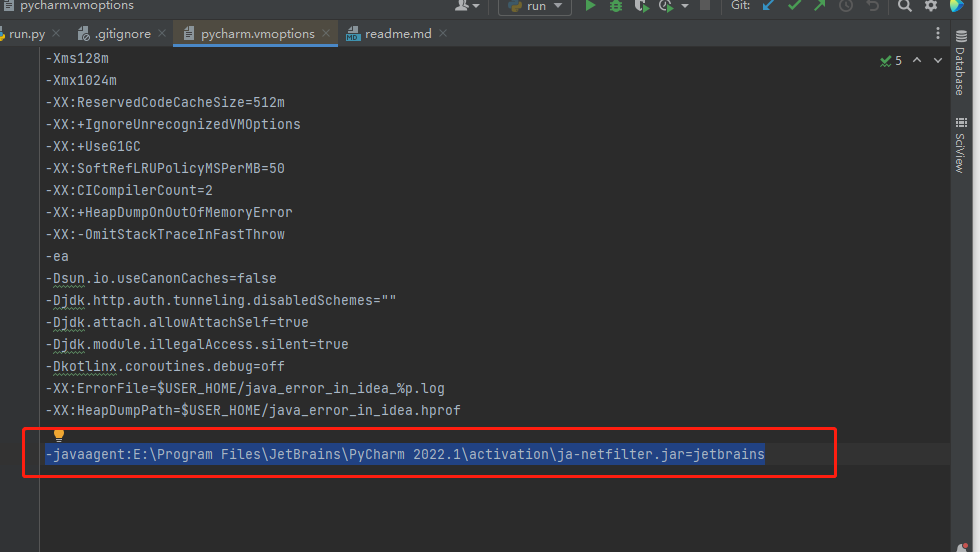
Task: Click the coroutines.debug=off line
Action: (x=165, y=366)
